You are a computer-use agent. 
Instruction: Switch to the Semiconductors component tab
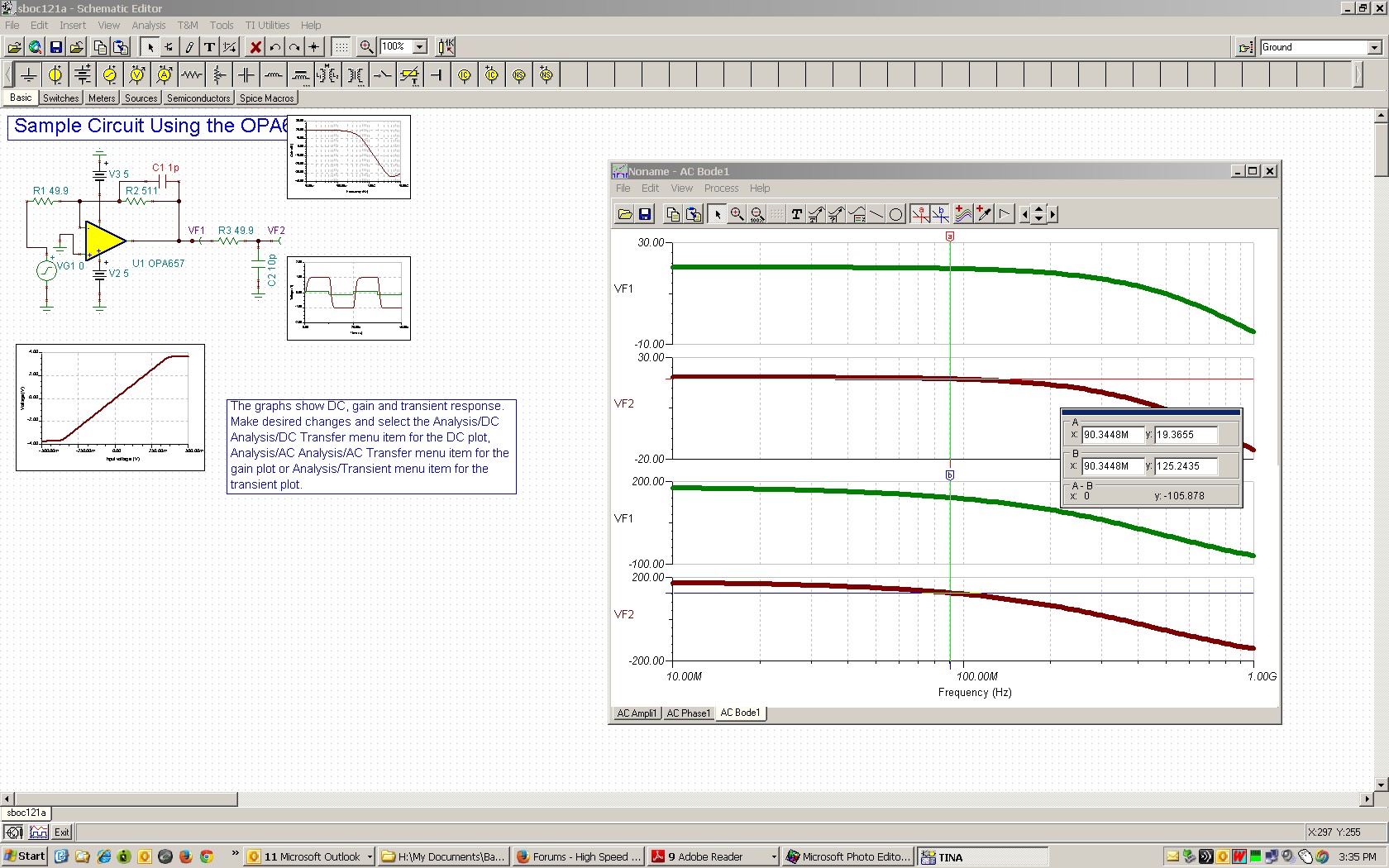[198, 98]
